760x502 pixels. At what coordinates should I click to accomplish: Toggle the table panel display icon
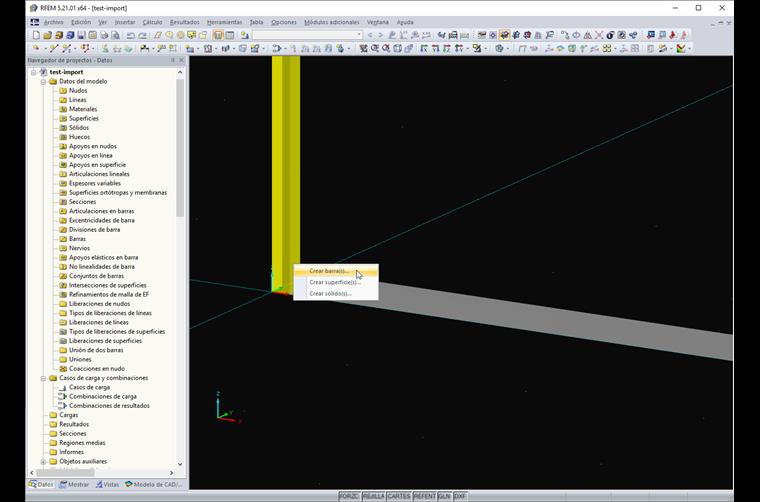click(229, 35)
